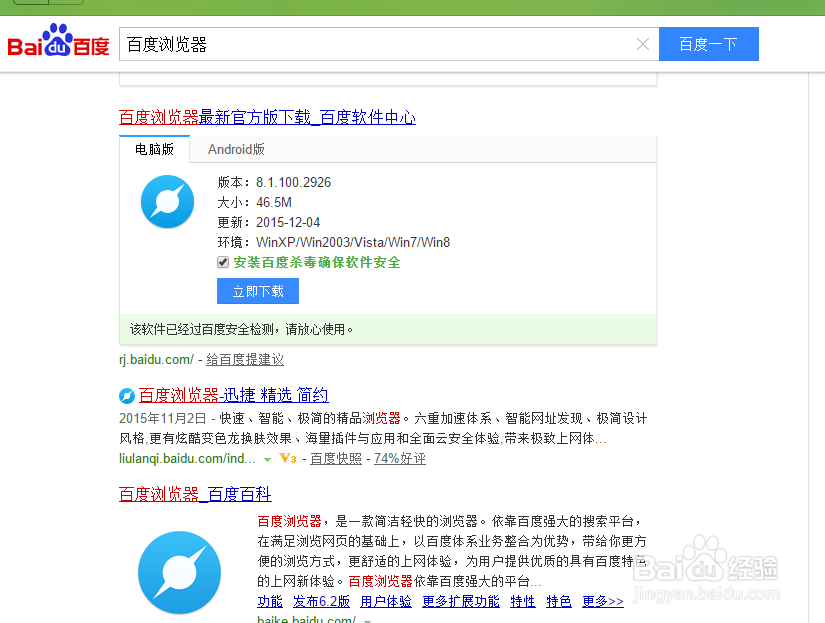Click the 百度一下 search button

[x=708, y=44]
